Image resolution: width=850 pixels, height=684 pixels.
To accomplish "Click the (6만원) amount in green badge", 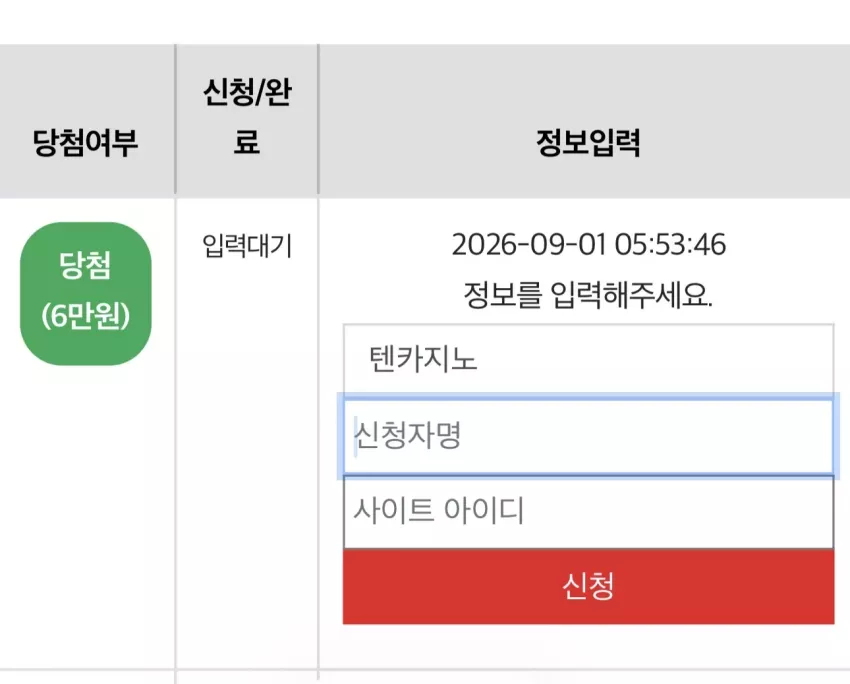I will [86, 317].
